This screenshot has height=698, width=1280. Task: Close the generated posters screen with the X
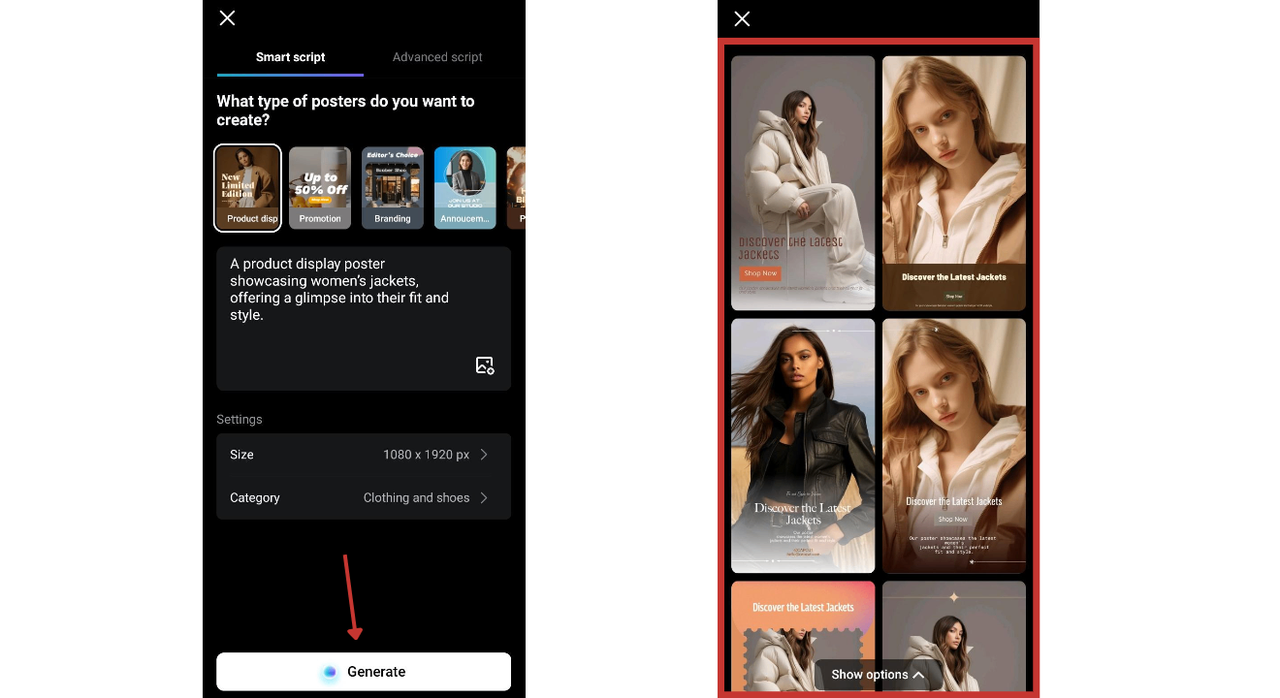tap(741, 18)
